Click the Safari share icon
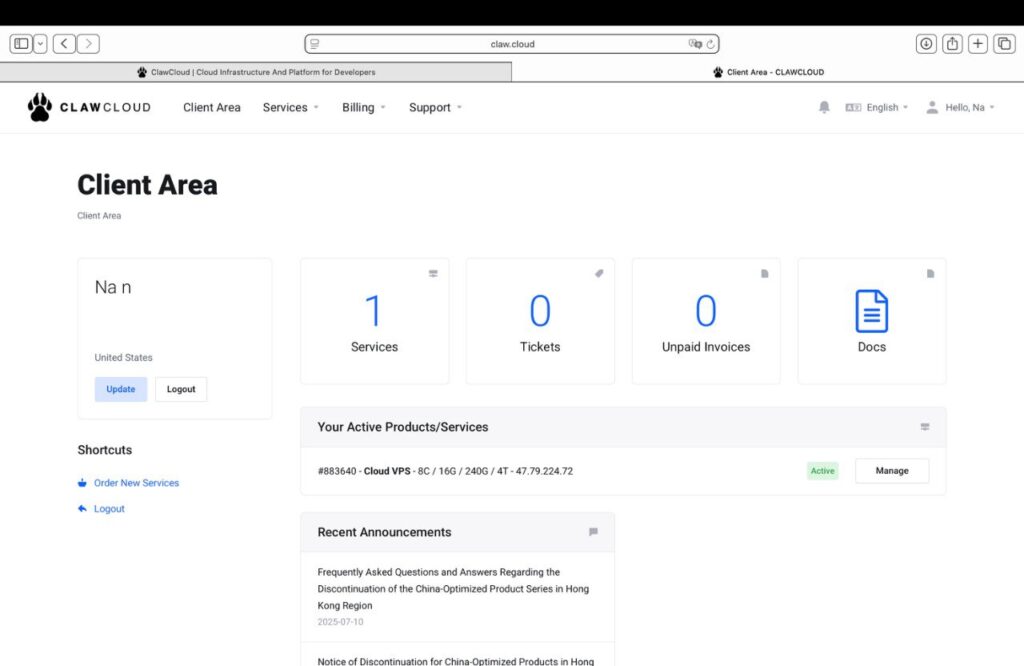The image size is (1024, 666). pyautogui.click(x=952, y=44)
